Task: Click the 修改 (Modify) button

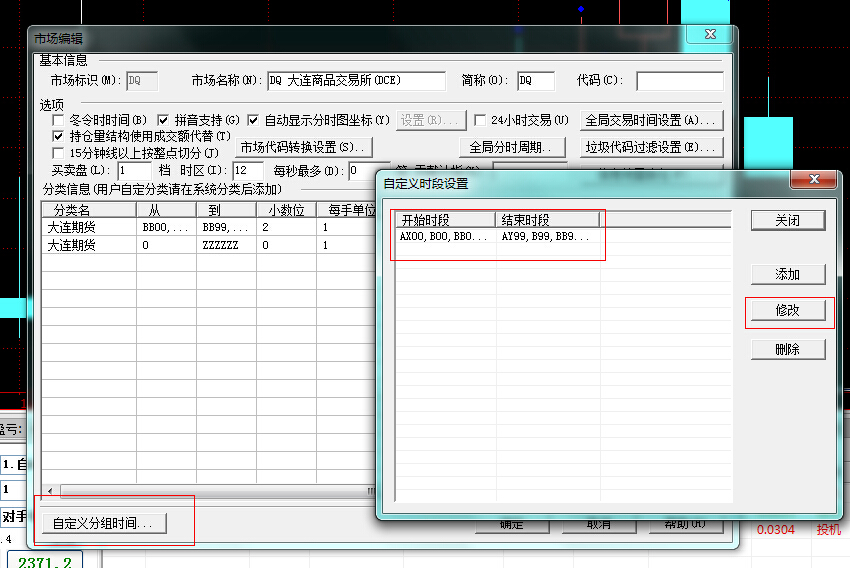Action: [x=788, y=310]
